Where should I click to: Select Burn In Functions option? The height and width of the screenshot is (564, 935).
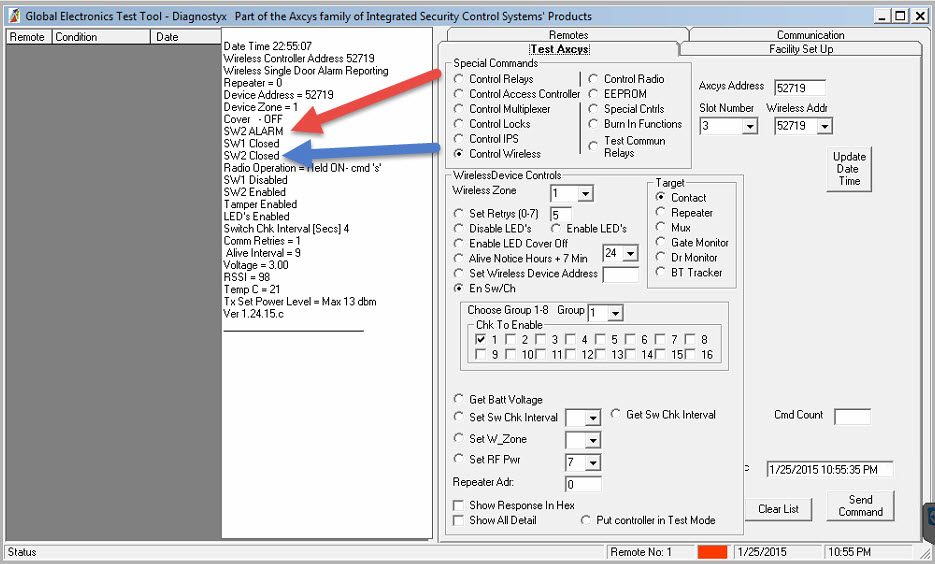593,123
